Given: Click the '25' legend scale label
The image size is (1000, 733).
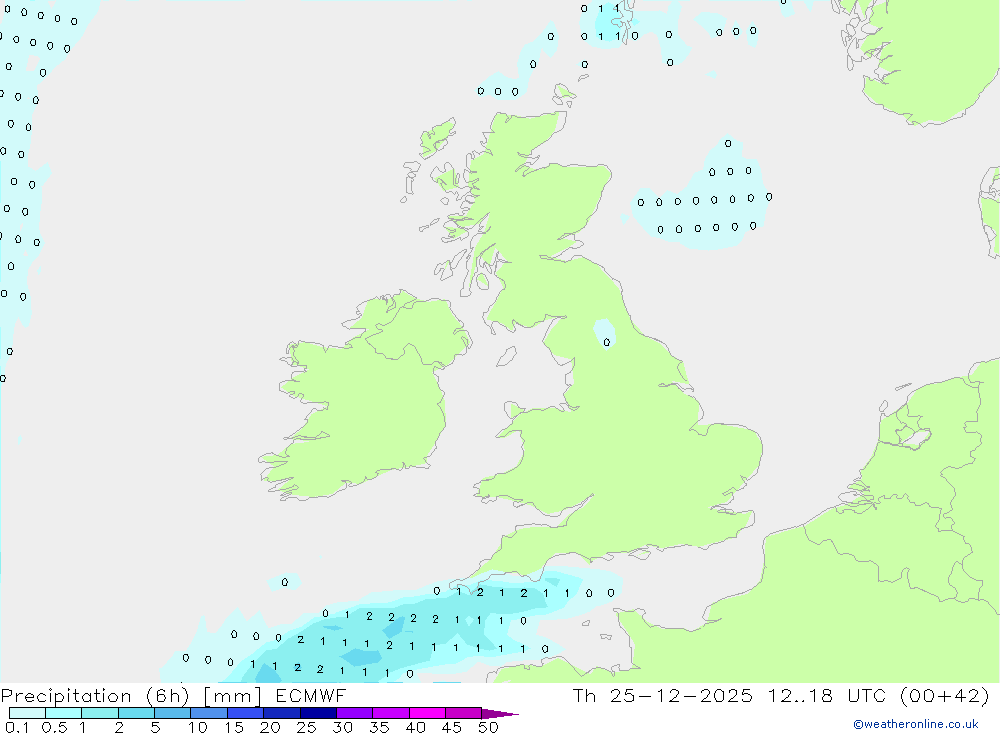Looking at the screenshot, I should [306, 727].
